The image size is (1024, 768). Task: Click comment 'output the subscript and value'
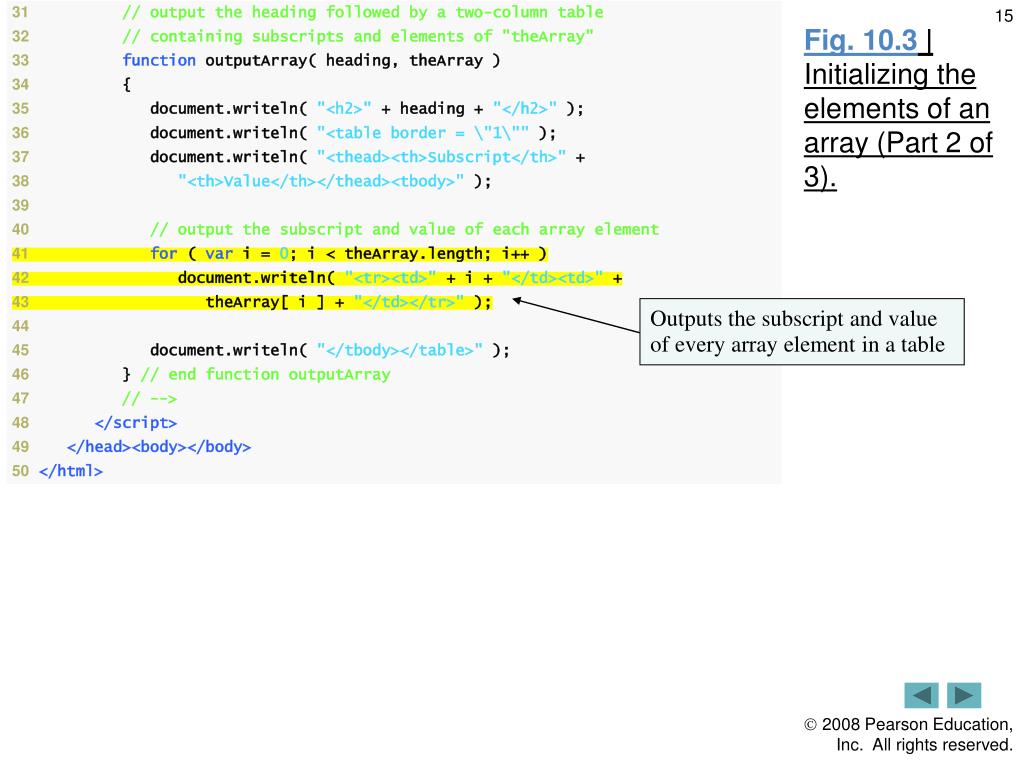(404, 230)
